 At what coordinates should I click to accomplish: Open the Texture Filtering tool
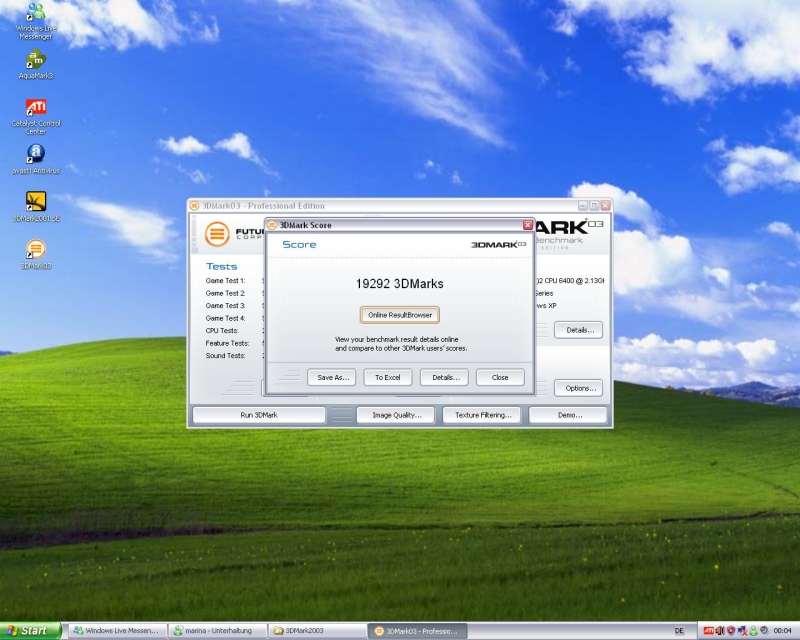pos(482,415)
